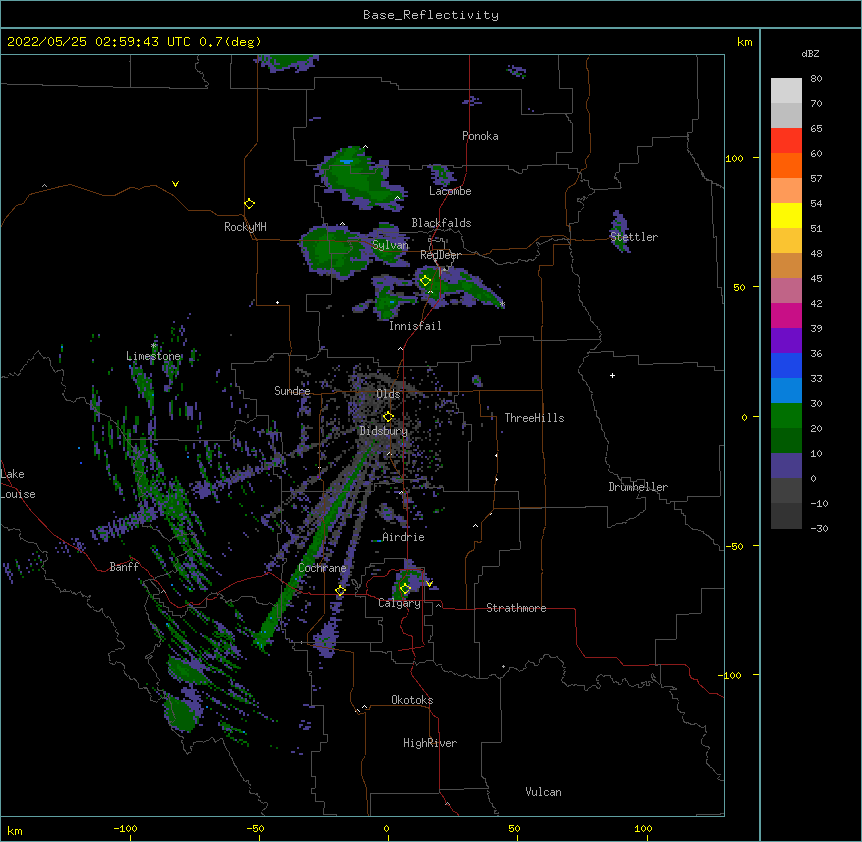Click the white asterisk above the Limestone label
Image resolution: width=862 pixels, height=842 pixels.
click(x=154, y=346)
